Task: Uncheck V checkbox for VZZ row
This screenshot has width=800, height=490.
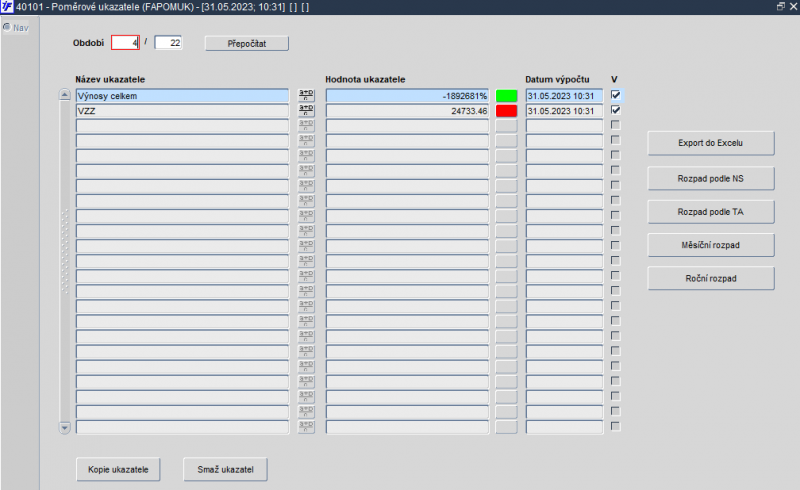Action: tap(615, 110)
